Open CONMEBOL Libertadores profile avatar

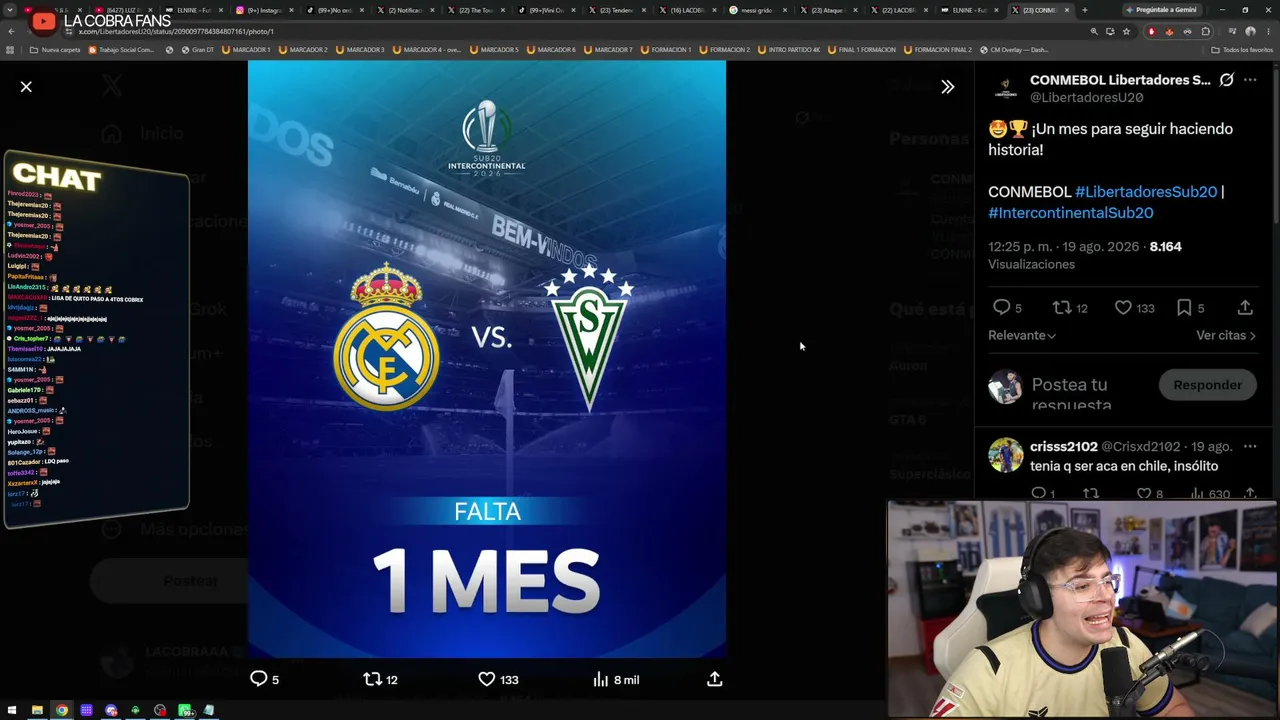coord(1005,88)
